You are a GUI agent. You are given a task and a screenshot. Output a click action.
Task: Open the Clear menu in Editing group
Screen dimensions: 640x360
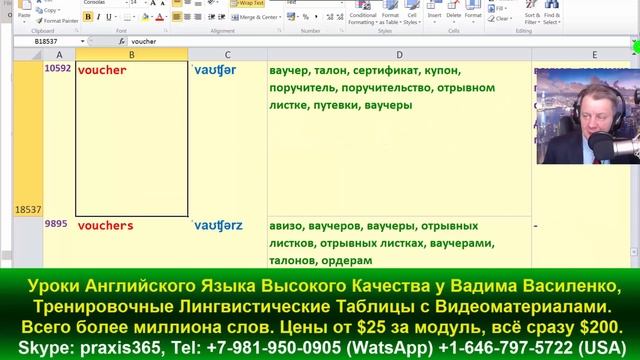pos(500,18)
